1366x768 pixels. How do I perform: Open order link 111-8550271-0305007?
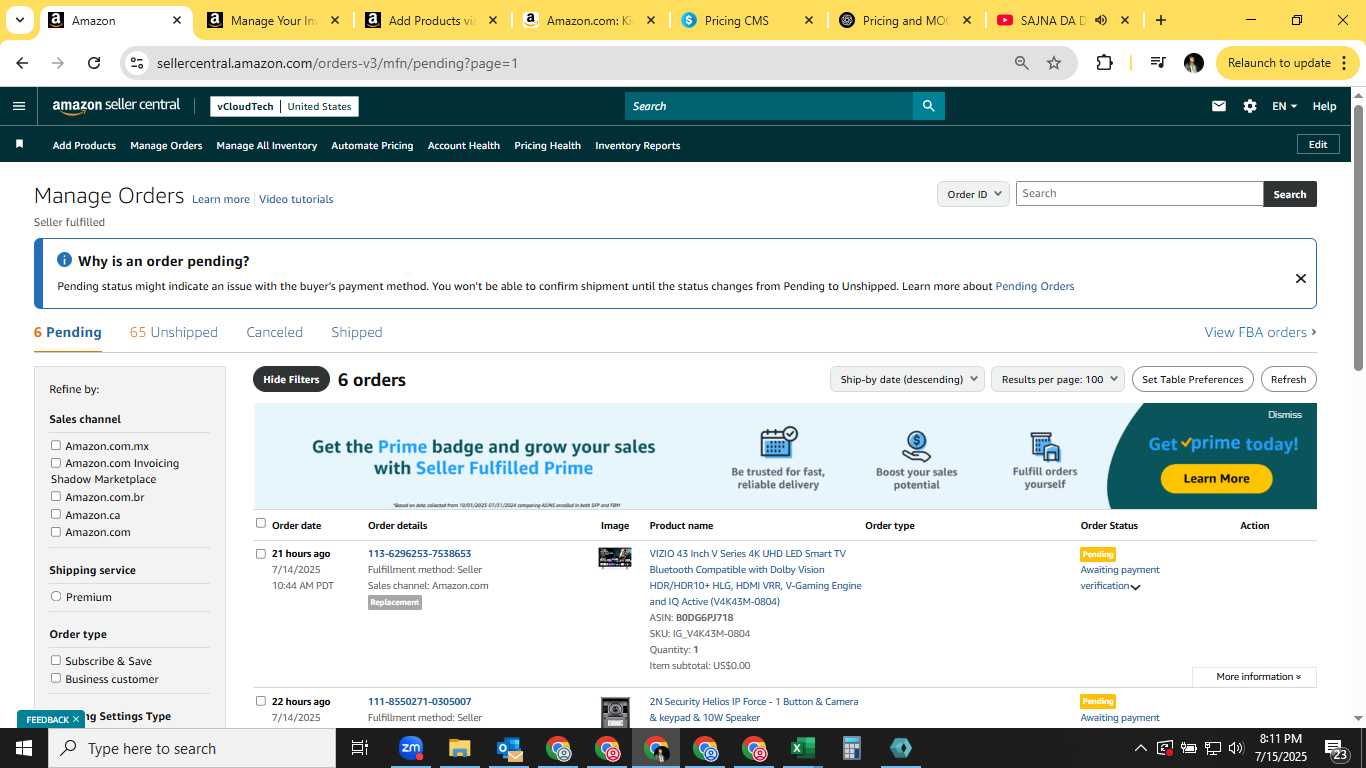[x=419, y=701]
